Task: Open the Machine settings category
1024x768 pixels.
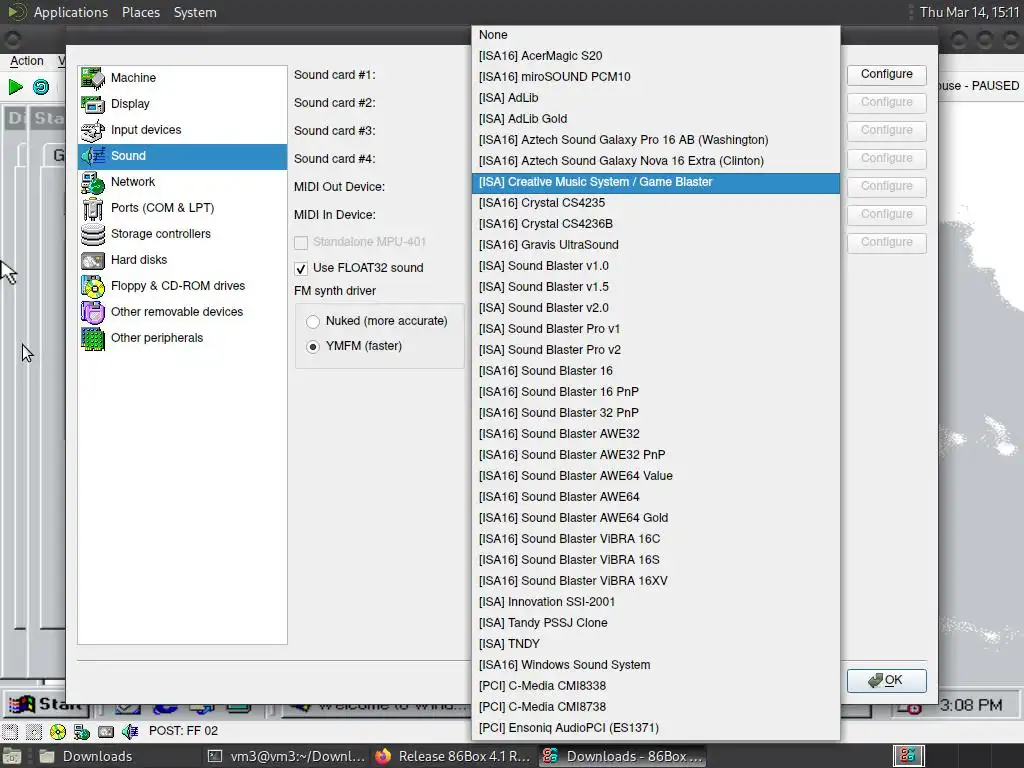Action: (x=182, y=78)
